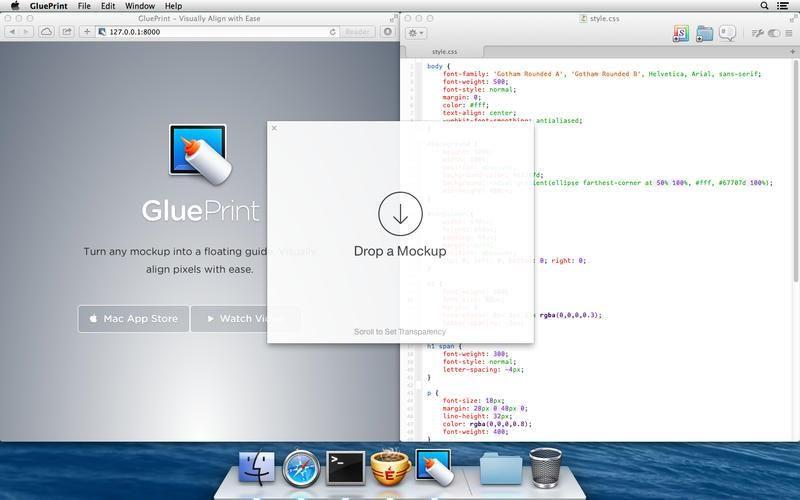The height and width of the screenshot is (500, 800).
Task: Click the Watch Video button
Action: [244, 319]
